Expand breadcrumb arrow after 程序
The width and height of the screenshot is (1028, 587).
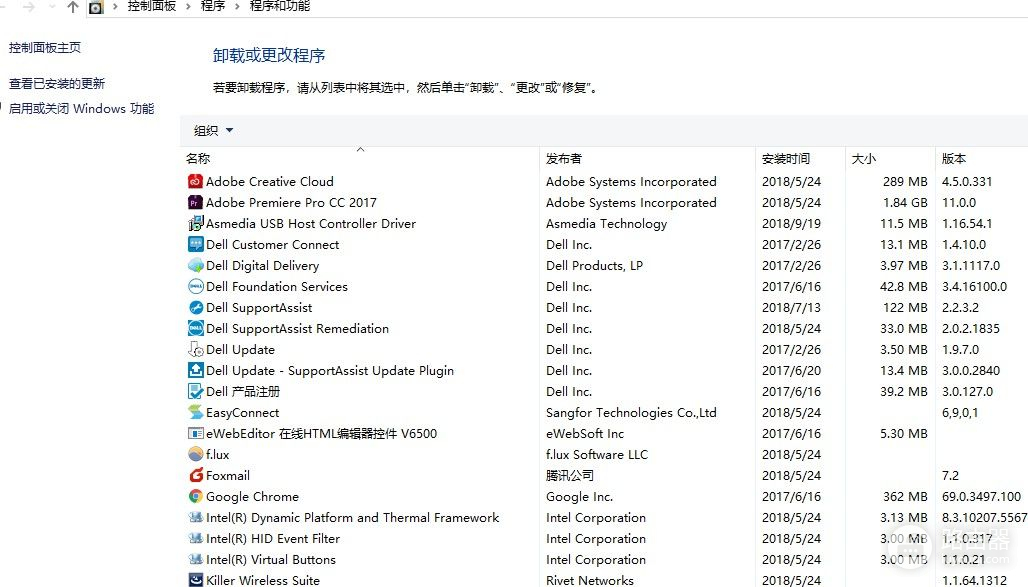pyautogui.click(x=238, y=6)
